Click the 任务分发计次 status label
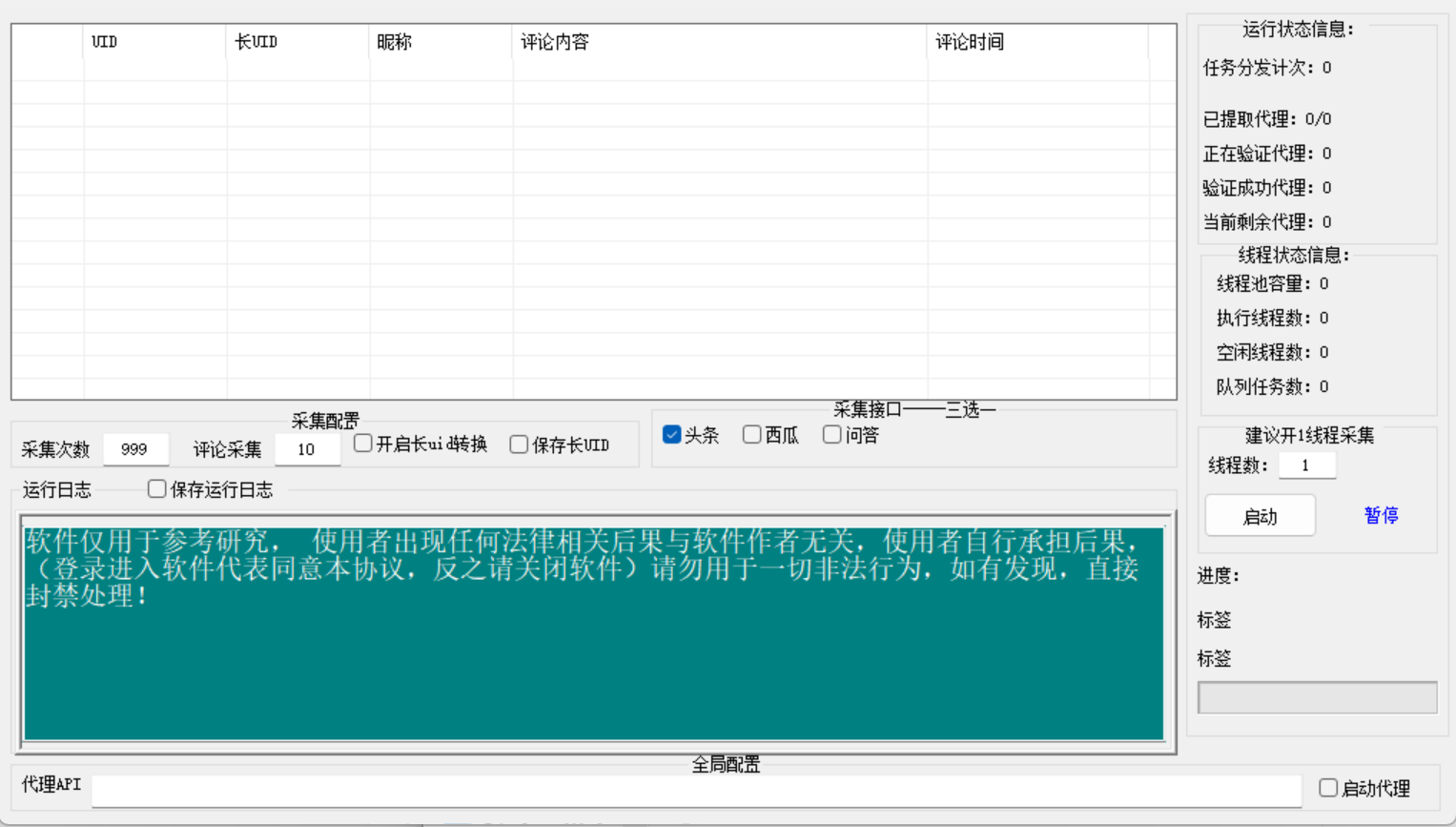Viewport: 1456px width, 827px height. tap(1267, 68)
